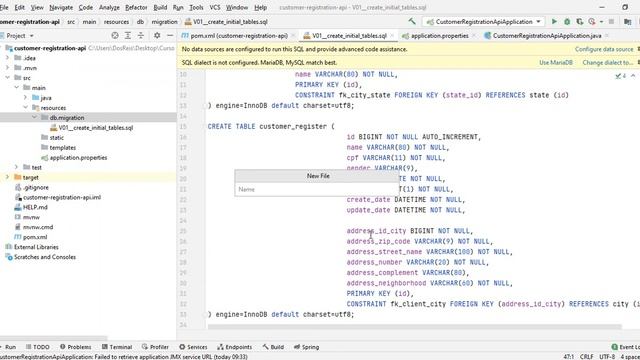640x360 pixels.
Task: Expand the java folder
Action: click(25, 98)
